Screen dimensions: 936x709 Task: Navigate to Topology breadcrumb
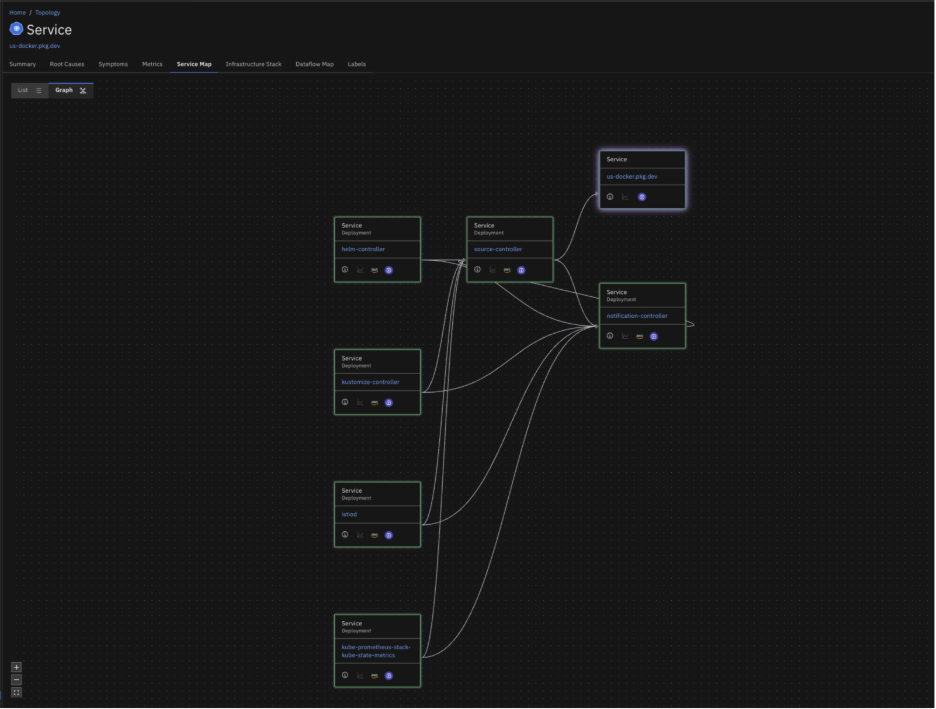point(47,13)
